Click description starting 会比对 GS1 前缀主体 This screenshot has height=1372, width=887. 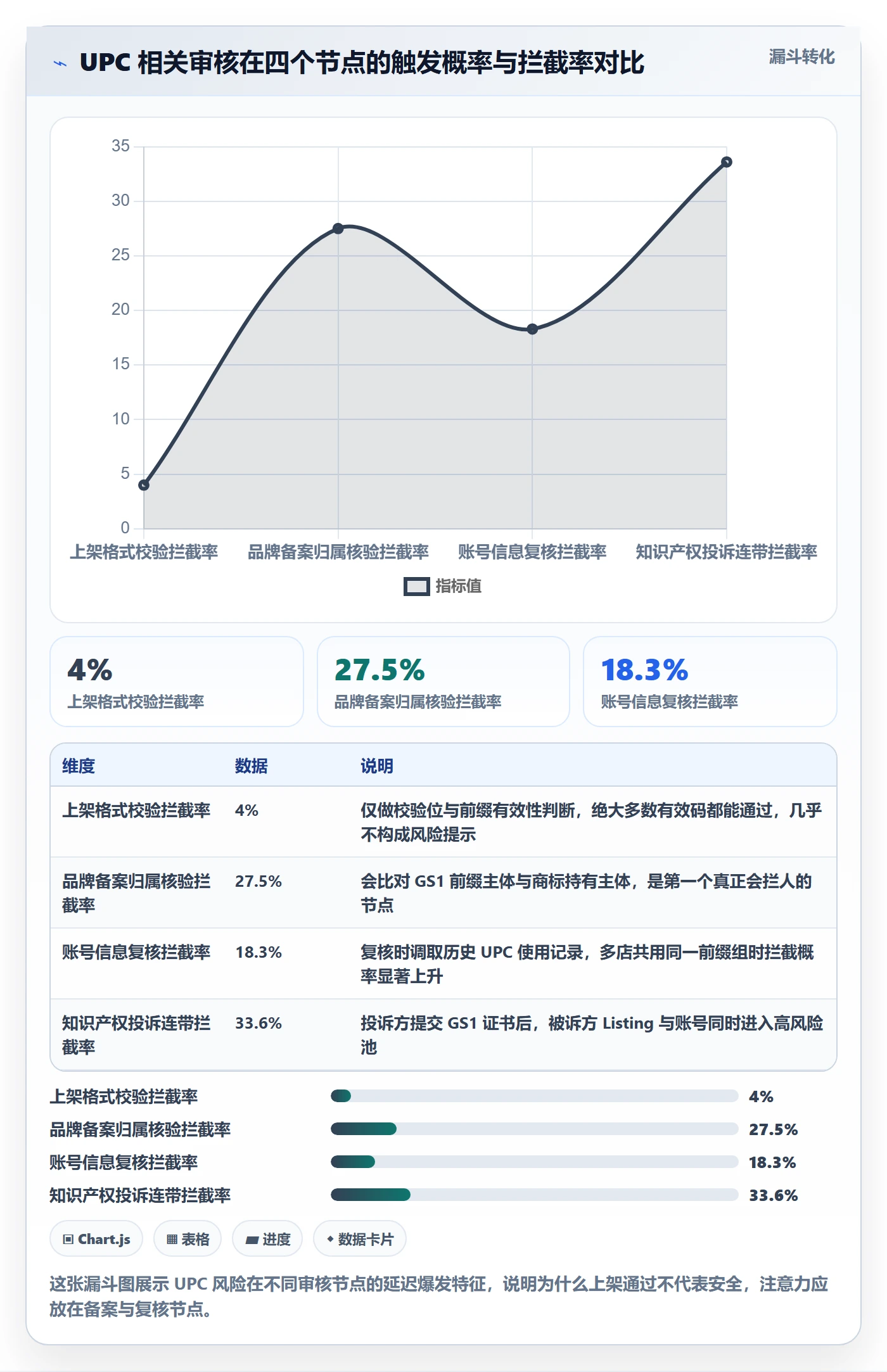(587, 893)
